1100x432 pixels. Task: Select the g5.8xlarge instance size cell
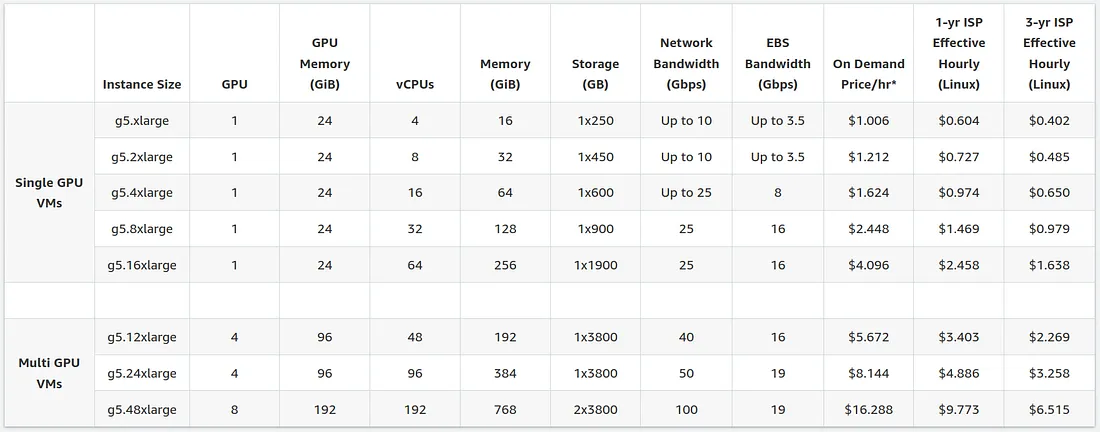142,229
